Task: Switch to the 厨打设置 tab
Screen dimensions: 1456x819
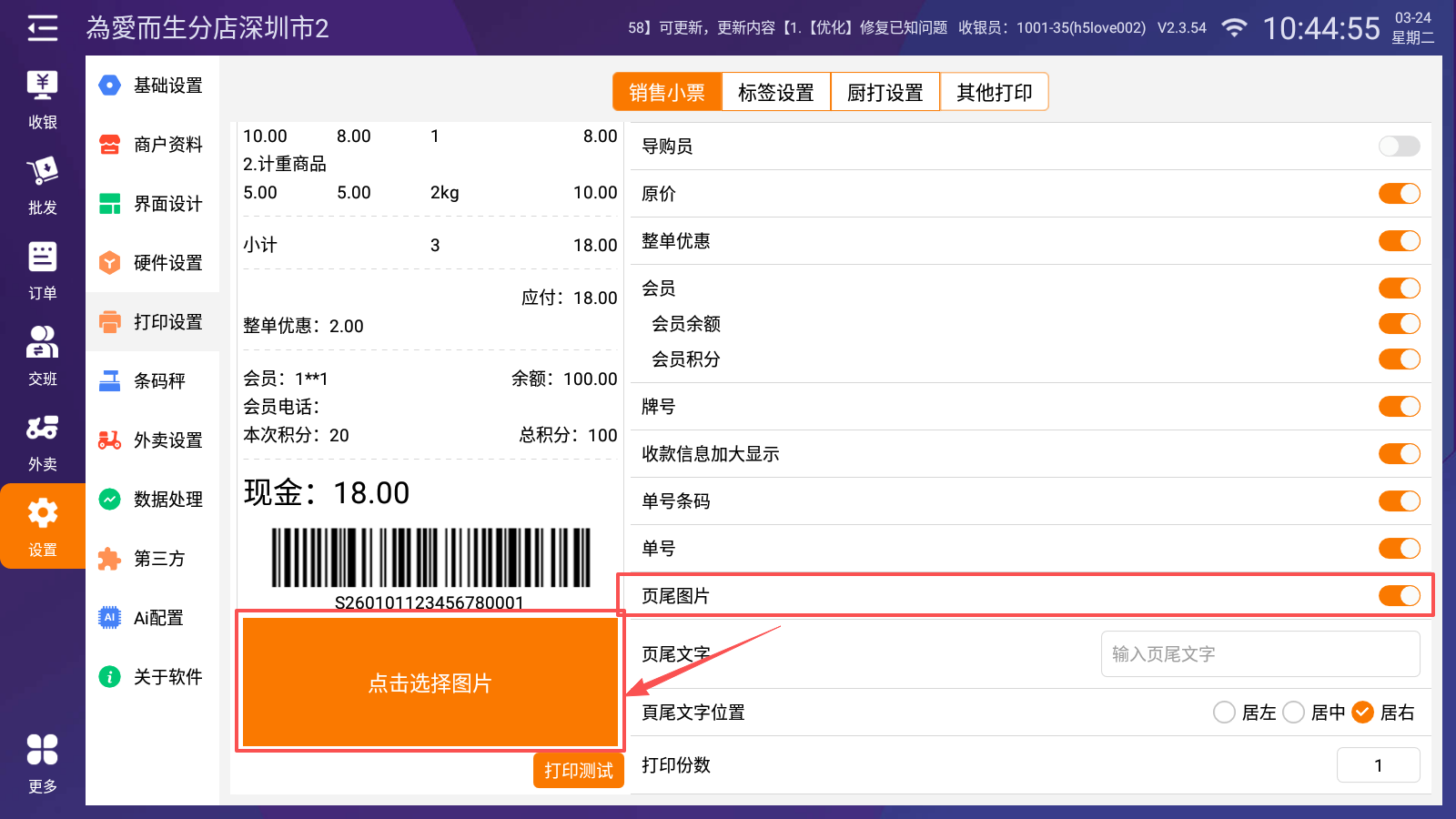Action: [885, 92]
